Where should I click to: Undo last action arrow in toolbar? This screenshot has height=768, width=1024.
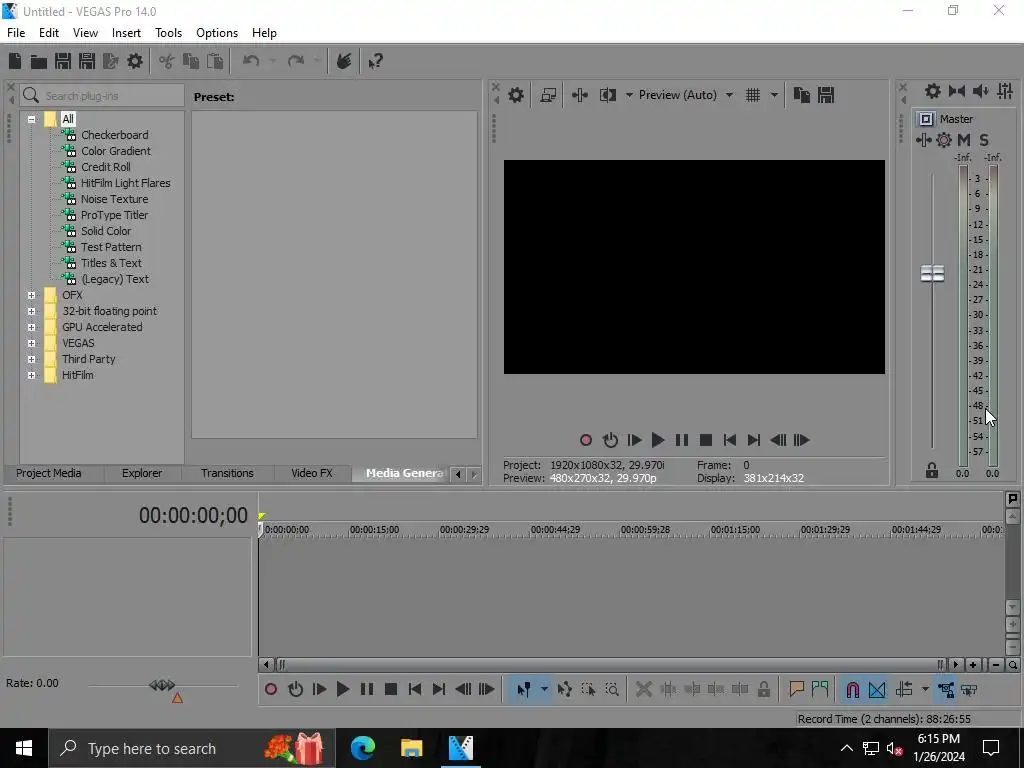point(251,61)
